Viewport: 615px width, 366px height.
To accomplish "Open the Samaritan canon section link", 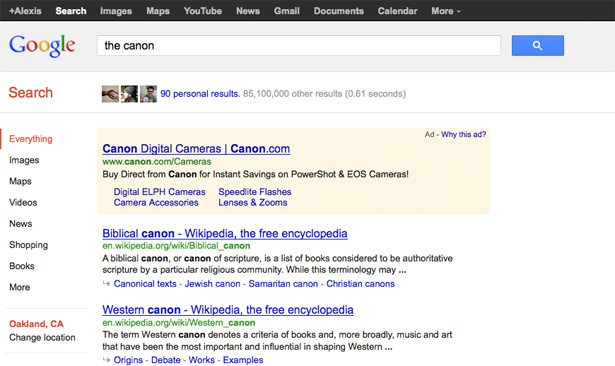I will pos(283,284).
